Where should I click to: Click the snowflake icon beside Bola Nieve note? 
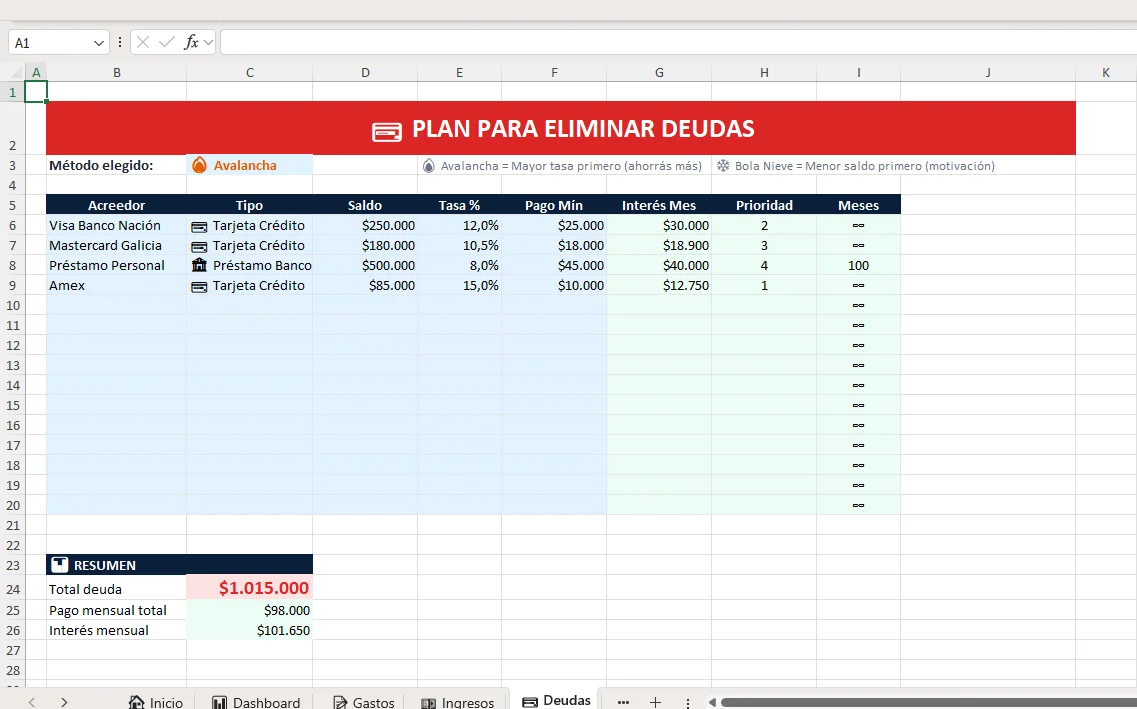coord(721,165)
